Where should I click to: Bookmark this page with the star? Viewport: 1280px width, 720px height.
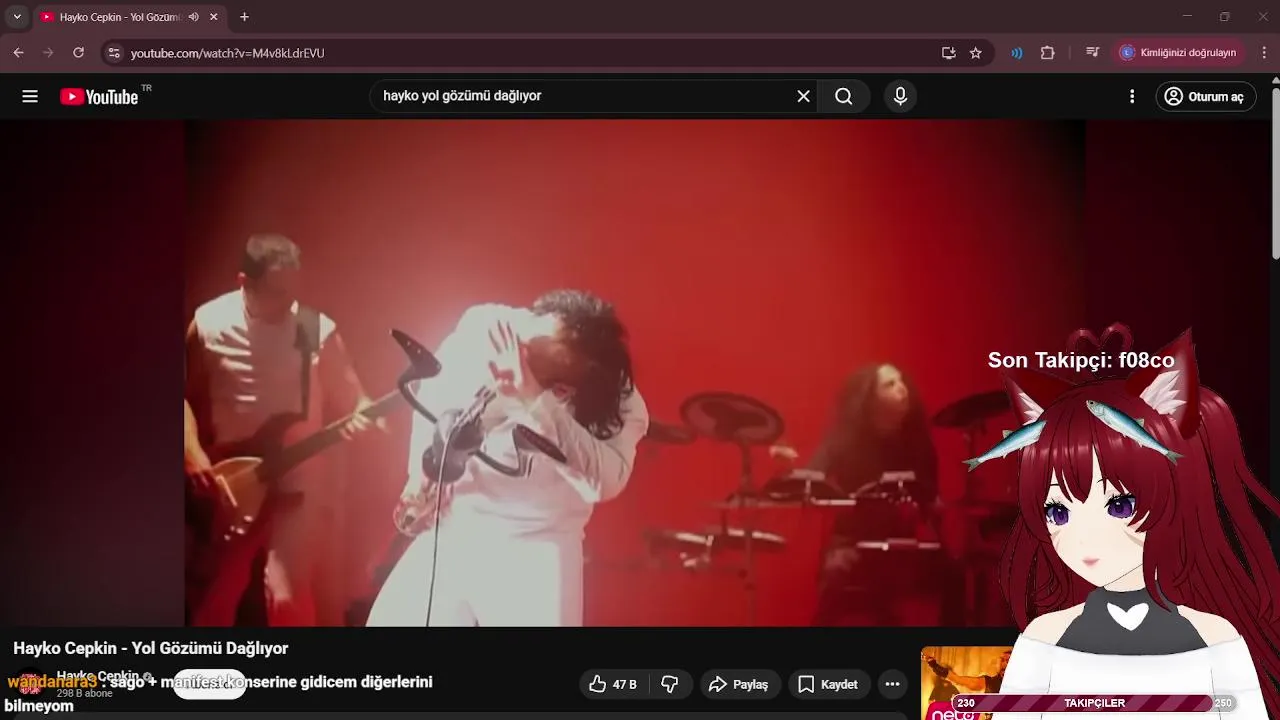click(976, 53)
